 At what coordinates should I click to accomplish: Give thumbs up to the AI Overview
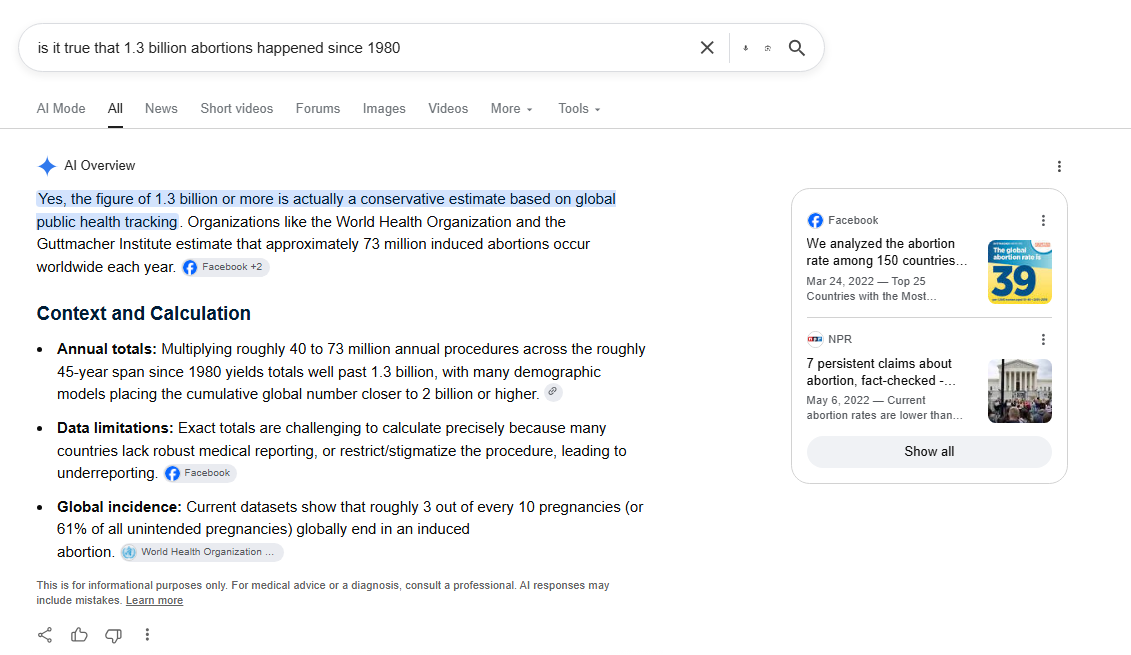79,635
